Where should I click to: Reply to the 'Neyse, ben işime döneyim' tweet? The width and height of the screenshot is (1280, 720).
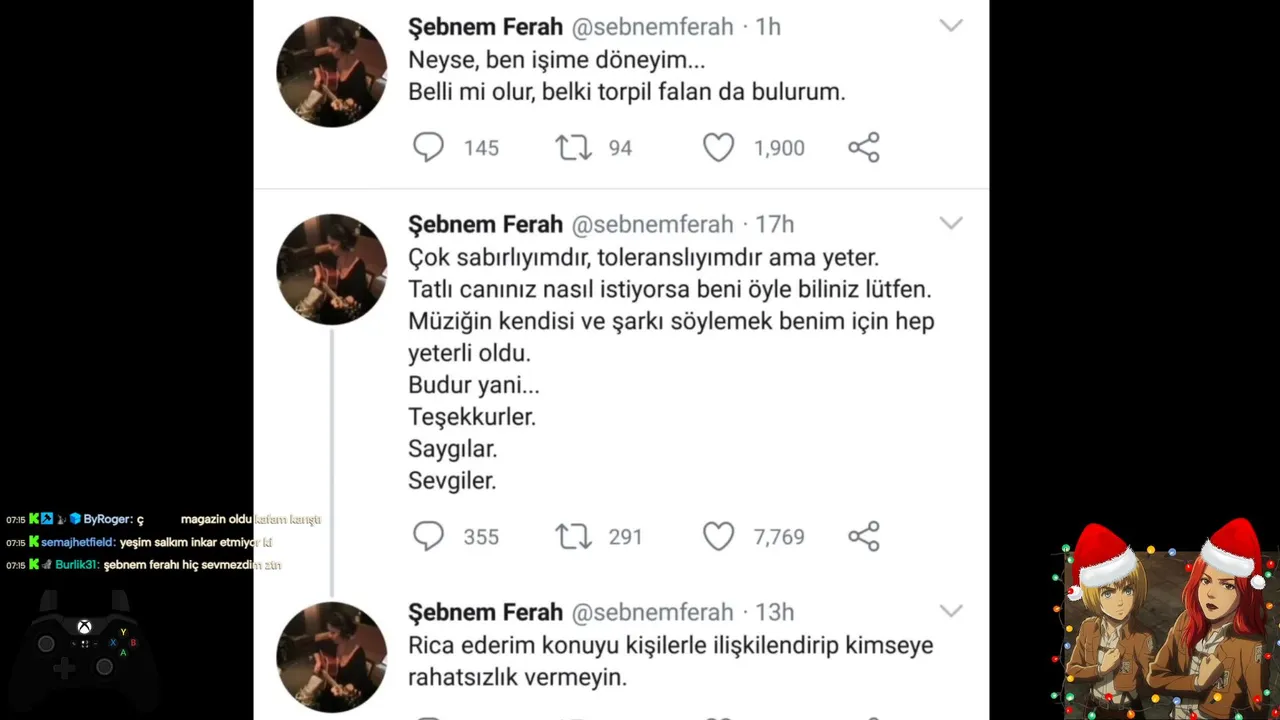pos(429,148)
